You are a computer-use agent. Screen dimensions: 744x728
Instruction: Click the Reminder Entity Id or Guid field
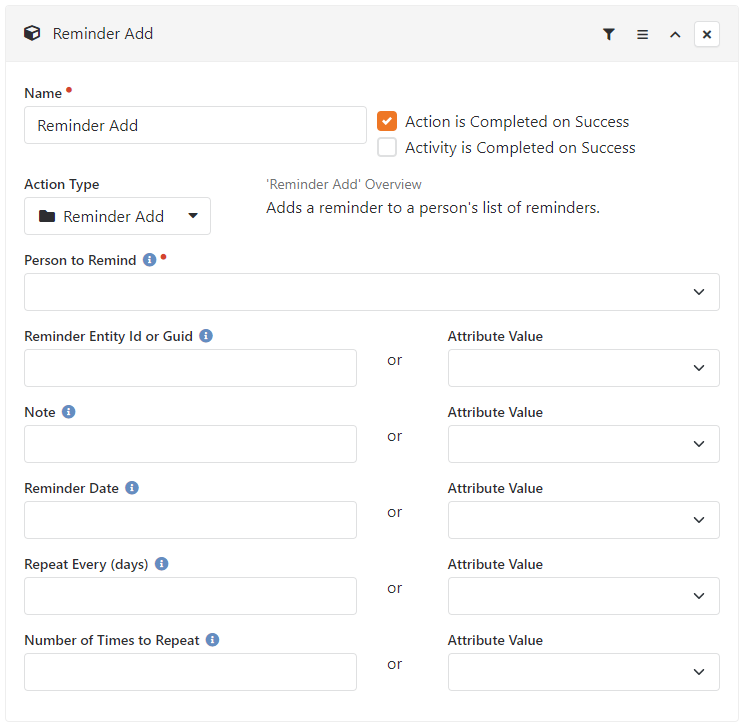[x=190, y=368]
